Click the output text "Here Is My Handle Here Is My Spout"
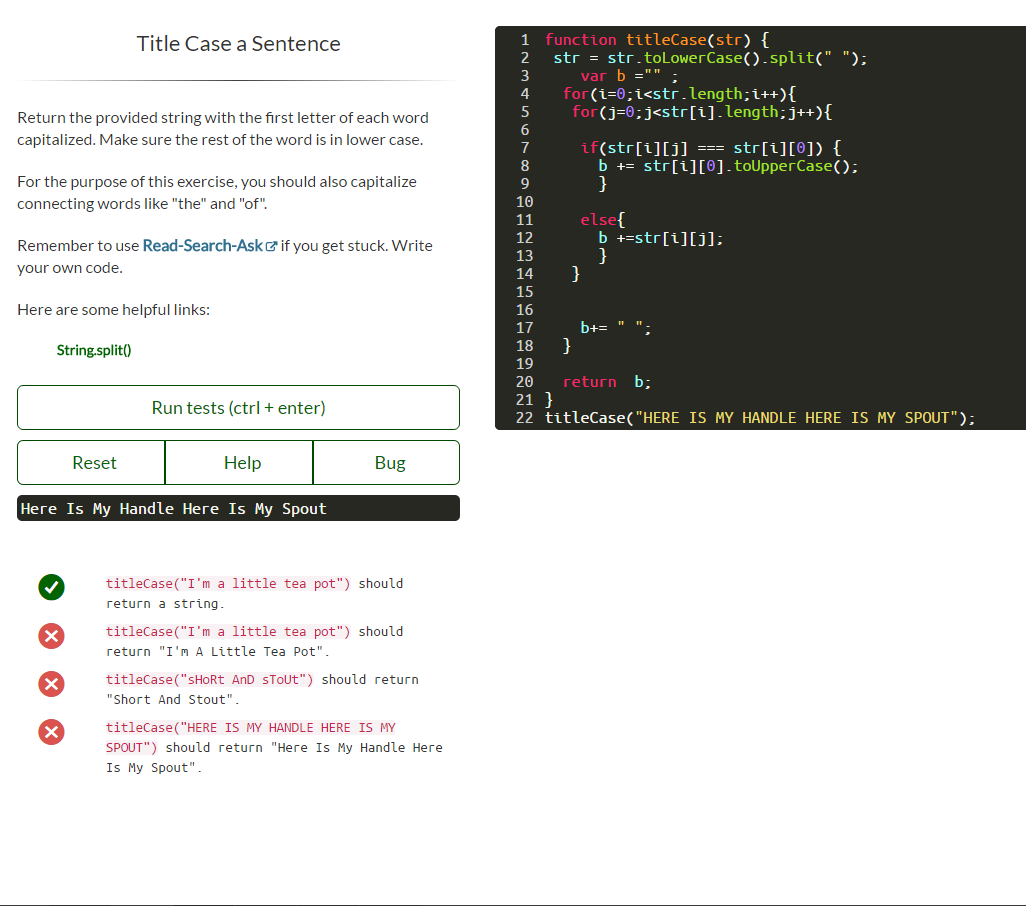 pyautogui.click(x=173, y=508)
